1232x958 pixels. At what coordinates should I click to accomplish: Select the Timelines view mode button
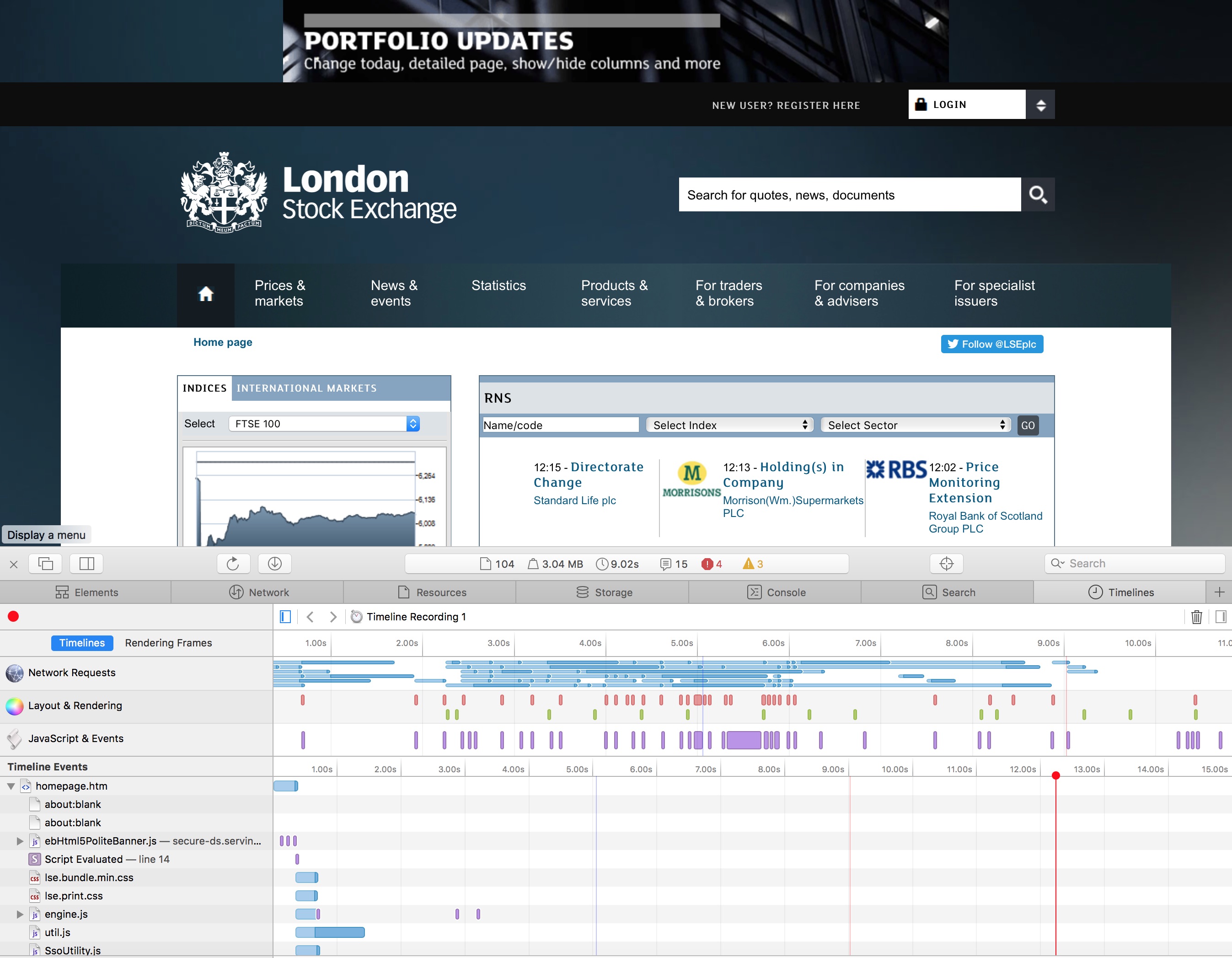coord(82,643)
